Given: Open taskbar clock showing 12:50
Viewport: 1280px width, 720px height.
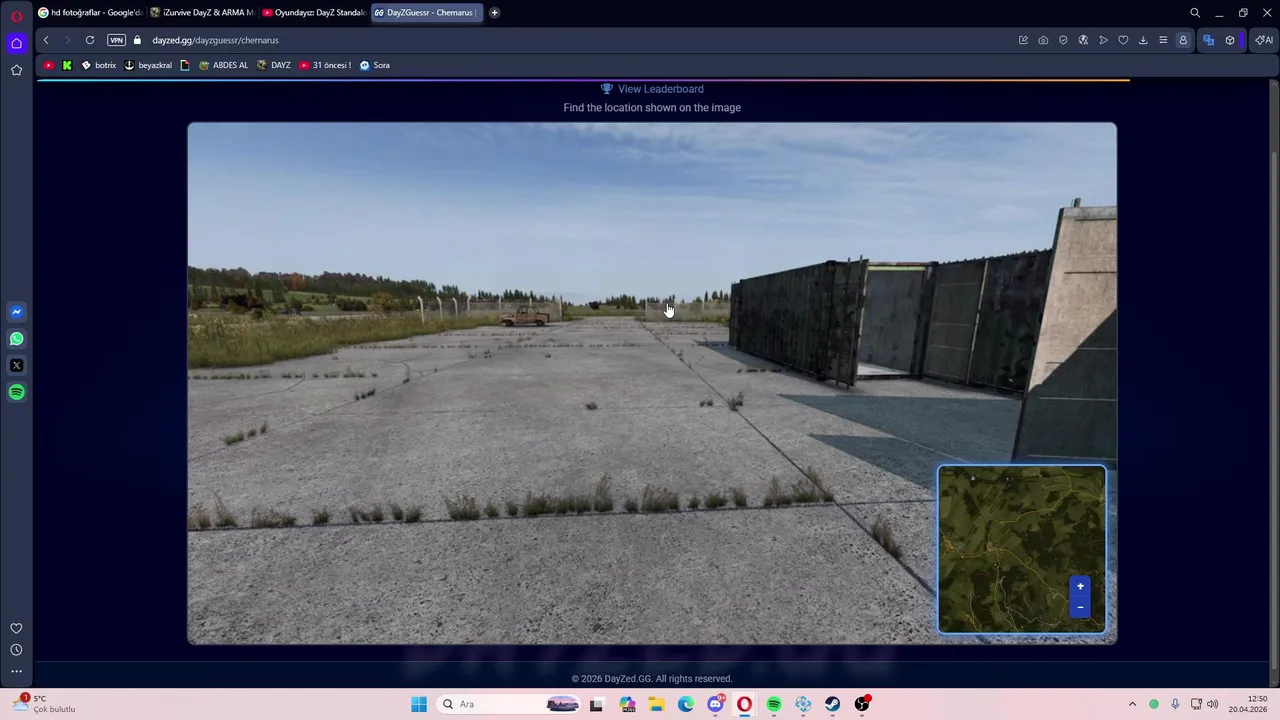Looking at the screenshot, I should coord(1249,704).
